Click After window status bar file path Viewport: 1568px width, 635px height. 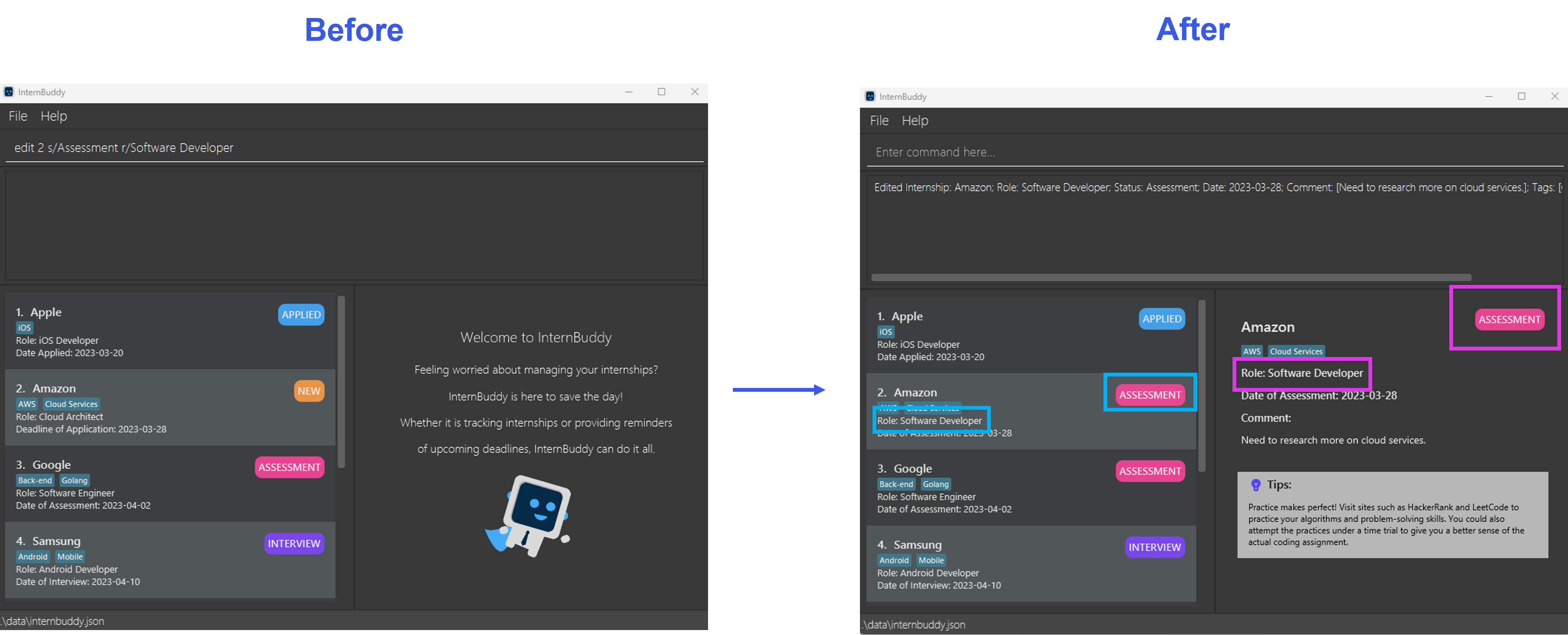914,625
